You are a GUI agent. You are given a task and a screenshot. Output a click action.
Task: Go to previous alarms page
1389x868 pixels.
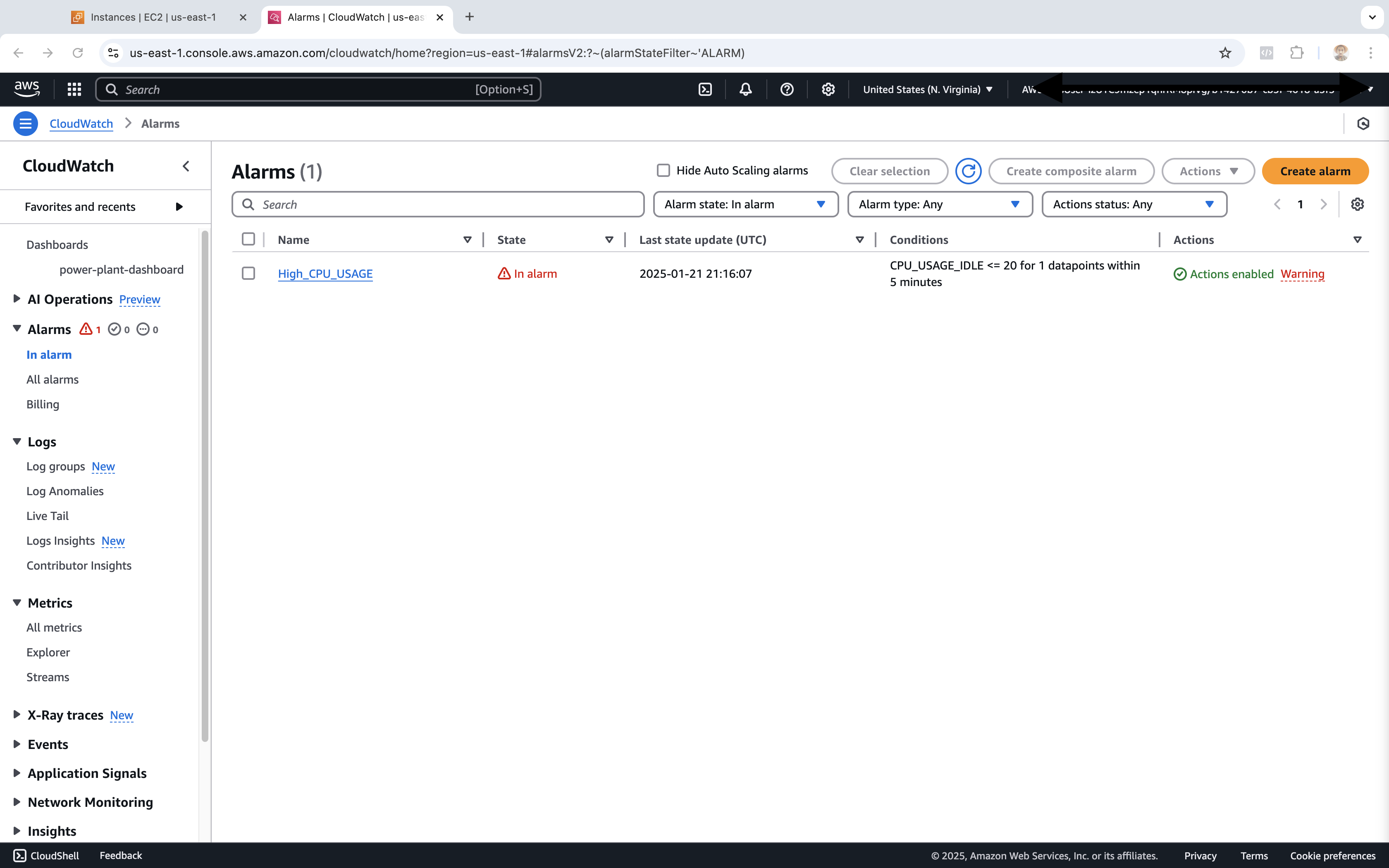pyautogui.click(x=1277, y=204)
